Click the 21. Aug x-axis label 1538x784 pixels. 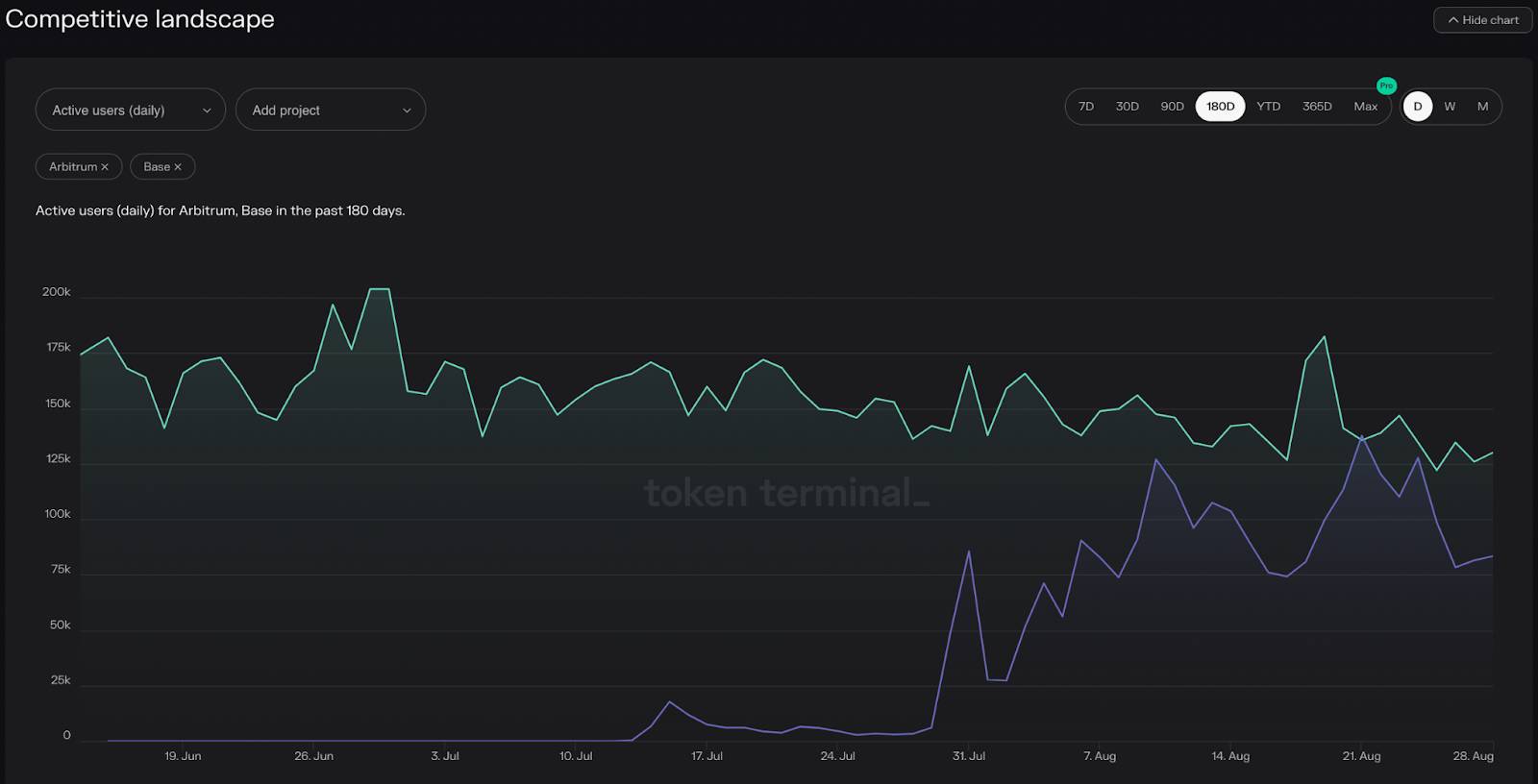(x=1361, y=756)
